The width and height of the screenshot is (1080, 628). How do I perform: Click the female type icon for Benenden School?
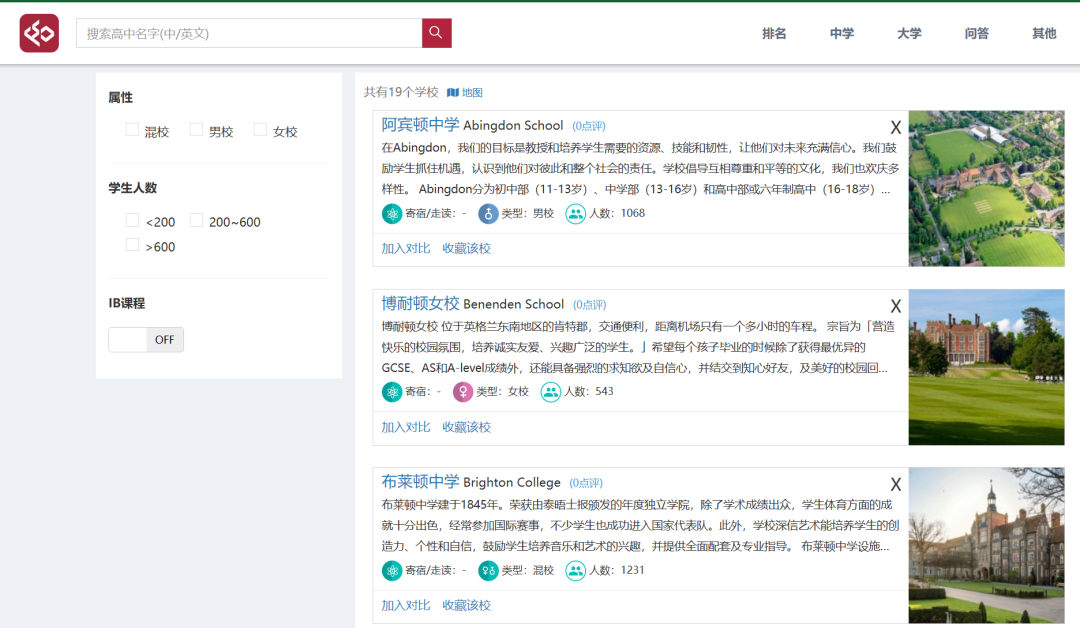pyautogui.click(x=463, y=392)
